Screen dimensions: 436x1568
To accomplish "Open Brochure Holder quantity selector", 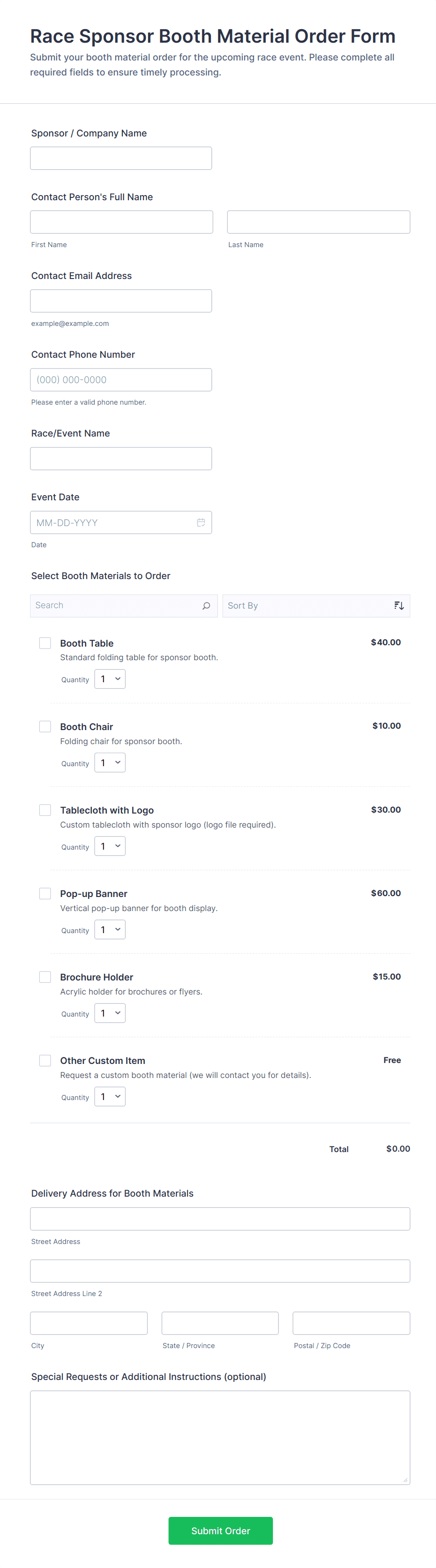I will [x=110, y=1013].
